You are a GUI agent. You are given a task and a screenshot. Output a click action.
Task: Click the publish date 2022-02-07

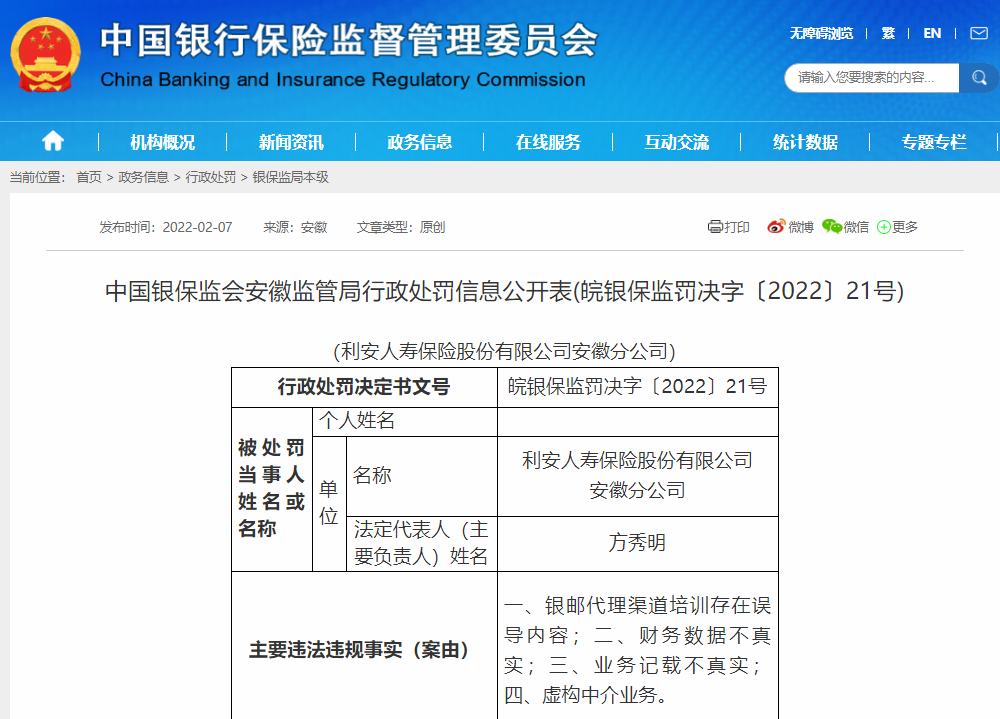(197, 227)
